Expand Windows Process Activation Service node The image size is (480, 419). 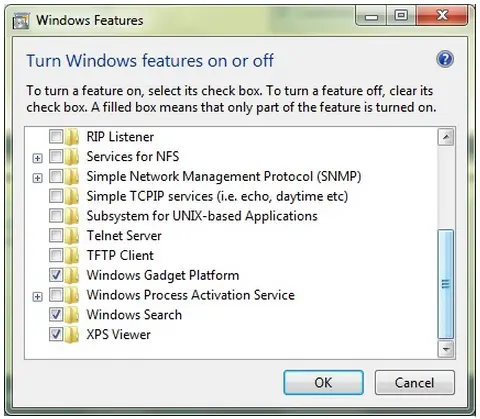38,297
